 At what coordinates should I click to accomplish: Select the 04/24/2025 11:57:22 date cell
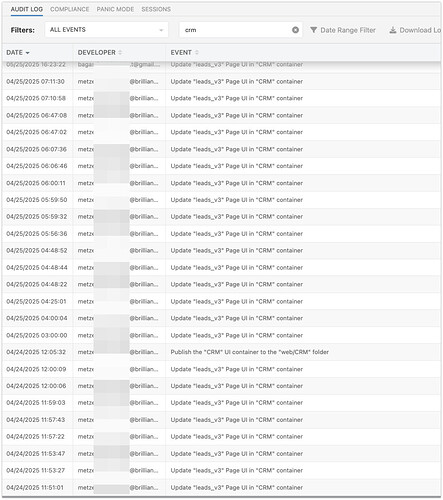tap(35, 437)
